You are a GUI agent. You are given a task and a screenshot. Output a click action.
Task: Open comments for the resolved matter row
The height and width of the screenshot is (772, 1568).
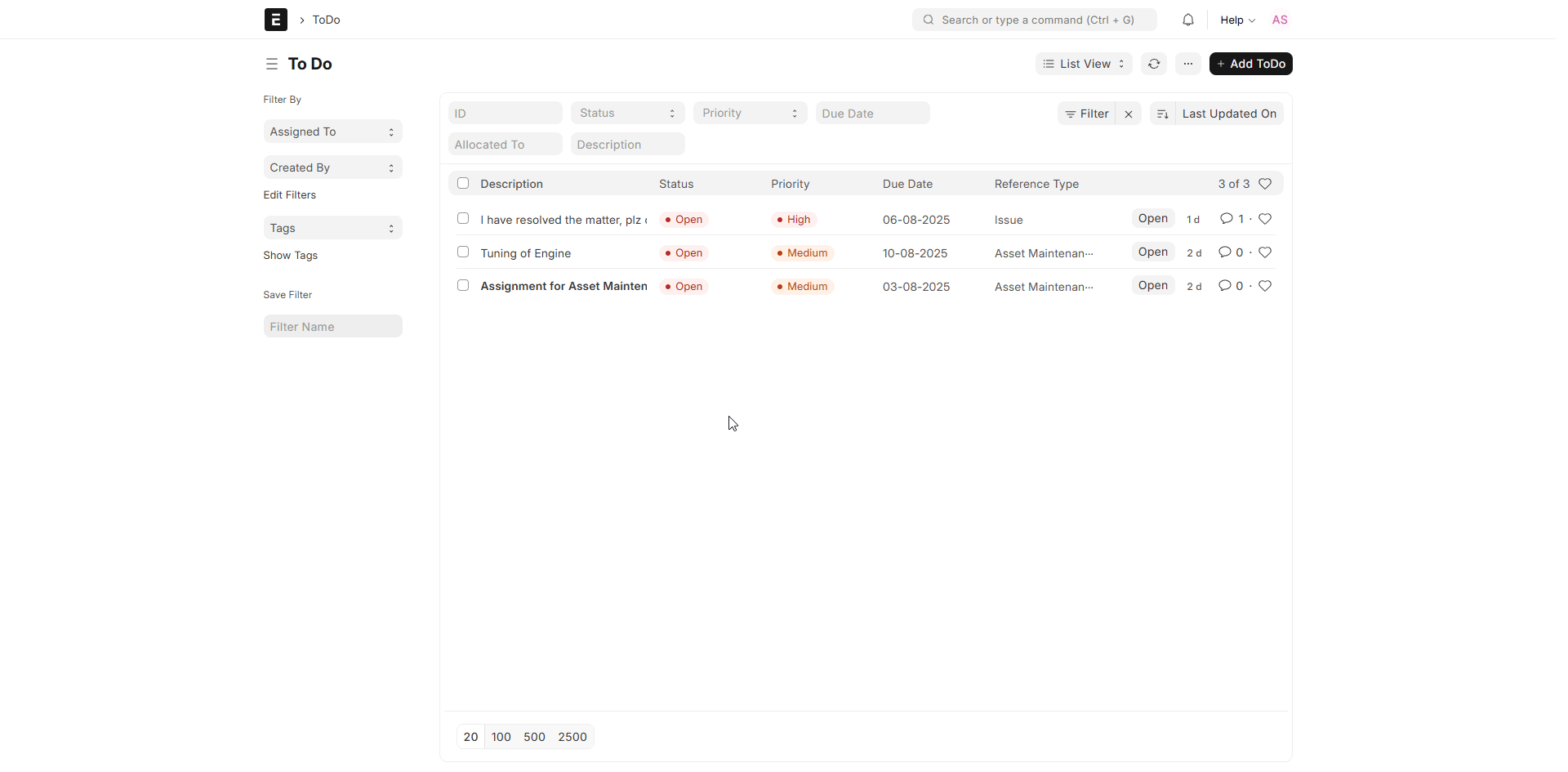tap(1232, 219)
